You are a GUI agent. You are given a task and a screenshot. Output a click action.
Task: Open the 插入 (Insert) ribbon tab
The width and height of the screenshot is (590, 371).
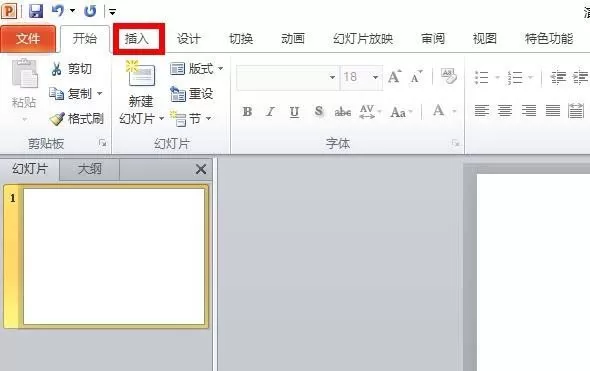point(137,39)
